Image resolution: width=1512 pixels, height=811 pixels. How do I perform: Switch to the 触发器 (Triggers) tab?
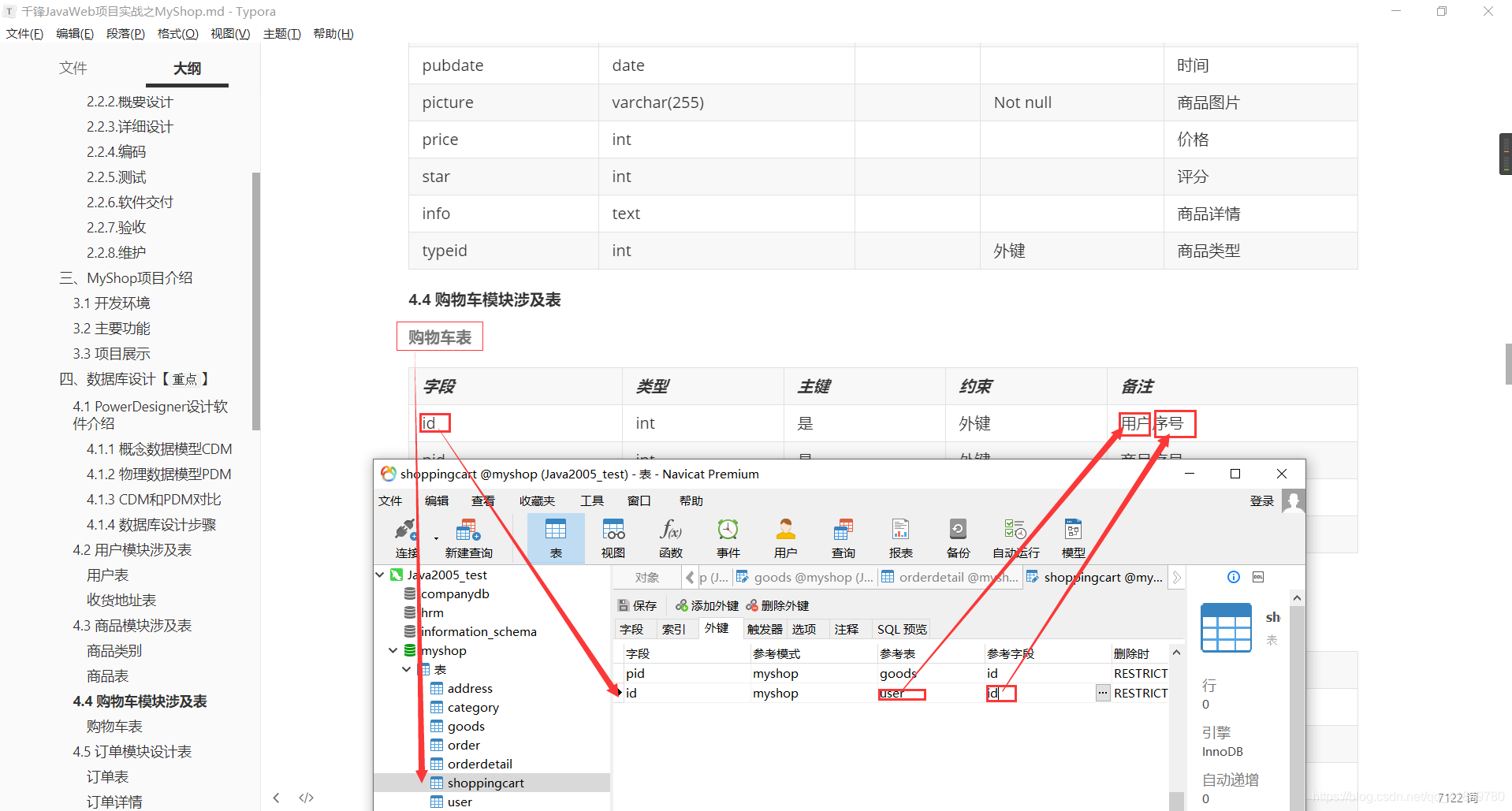point(765,629)
